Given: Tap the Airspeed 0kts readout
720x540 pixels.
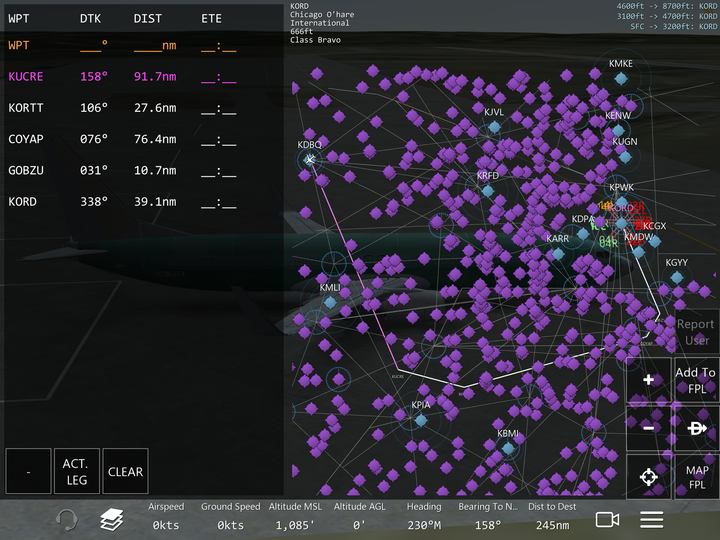Looking at the screenshot, I should point(166,516).
